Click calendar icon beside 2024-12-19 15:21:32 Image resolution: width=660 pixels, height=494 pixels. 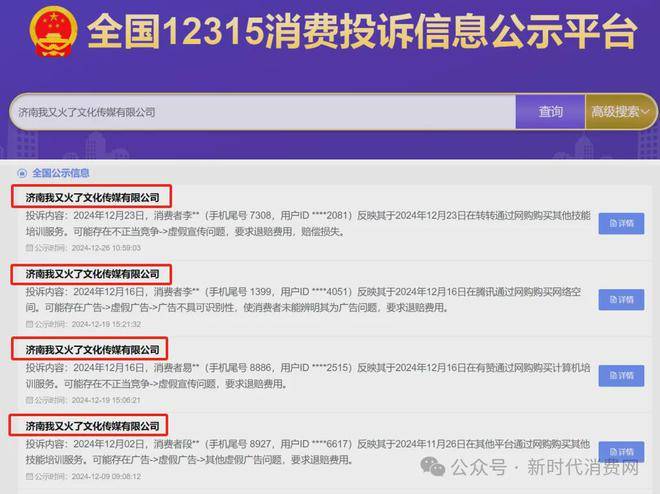click(x=30, y=324)
